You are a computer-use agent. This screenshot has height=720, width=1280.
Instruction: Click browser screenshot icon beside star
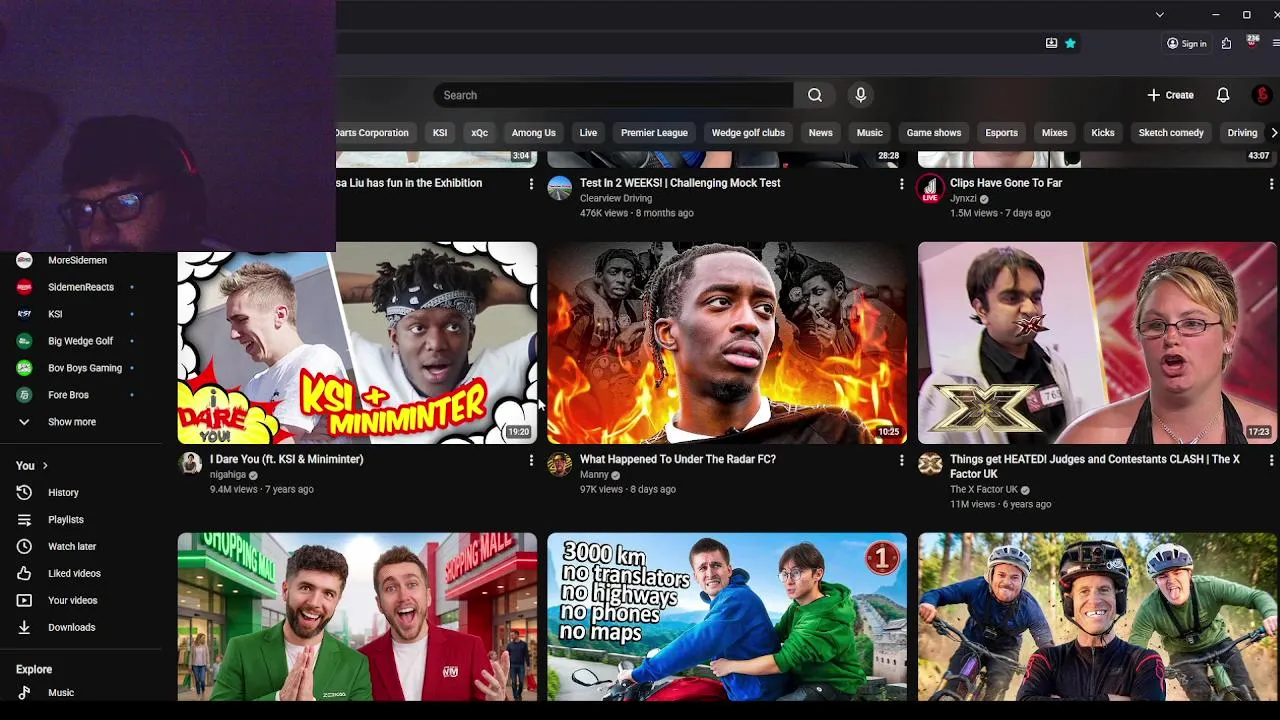[1051, 43]
